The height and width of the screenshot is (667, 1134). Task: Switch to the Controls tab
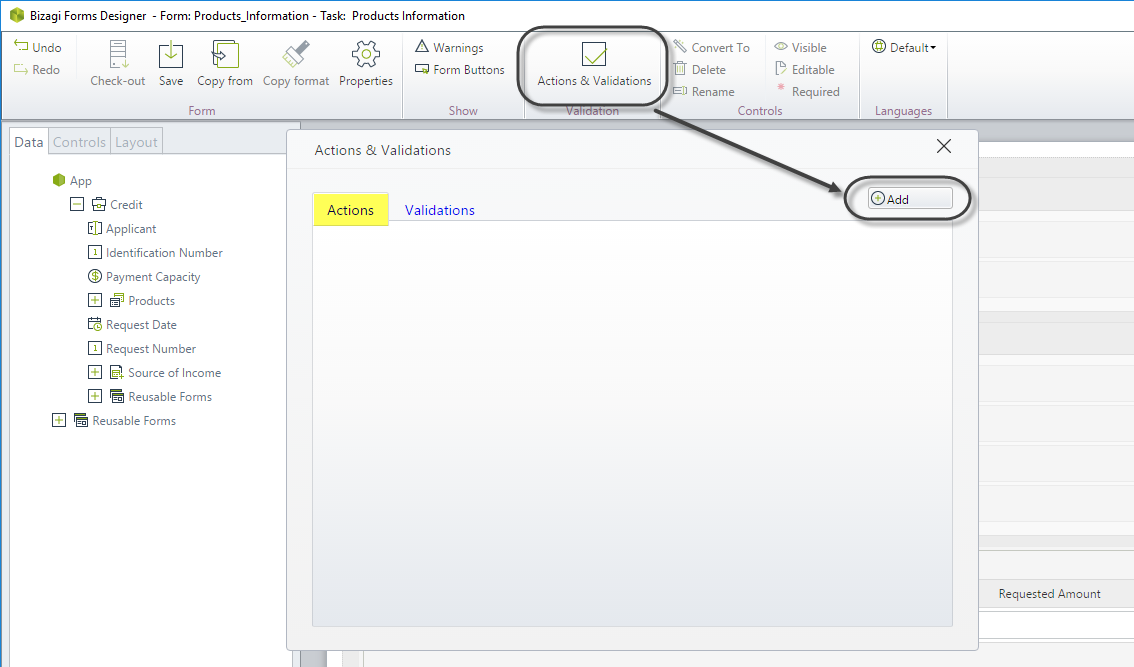click(x=80, y=142)
